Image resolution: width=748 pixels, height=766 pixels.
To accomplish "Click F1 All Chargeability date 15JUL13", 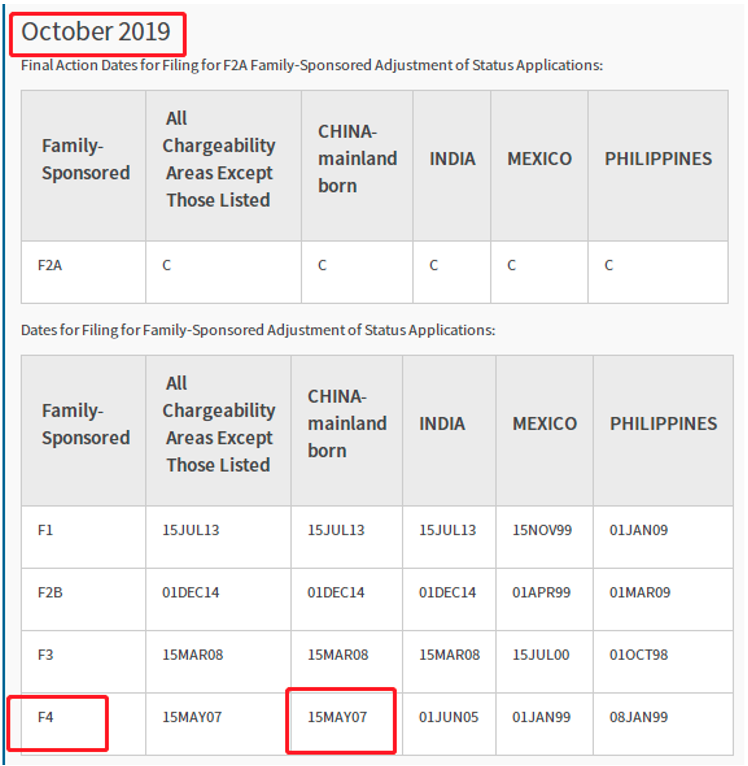I will pos(191,530).
